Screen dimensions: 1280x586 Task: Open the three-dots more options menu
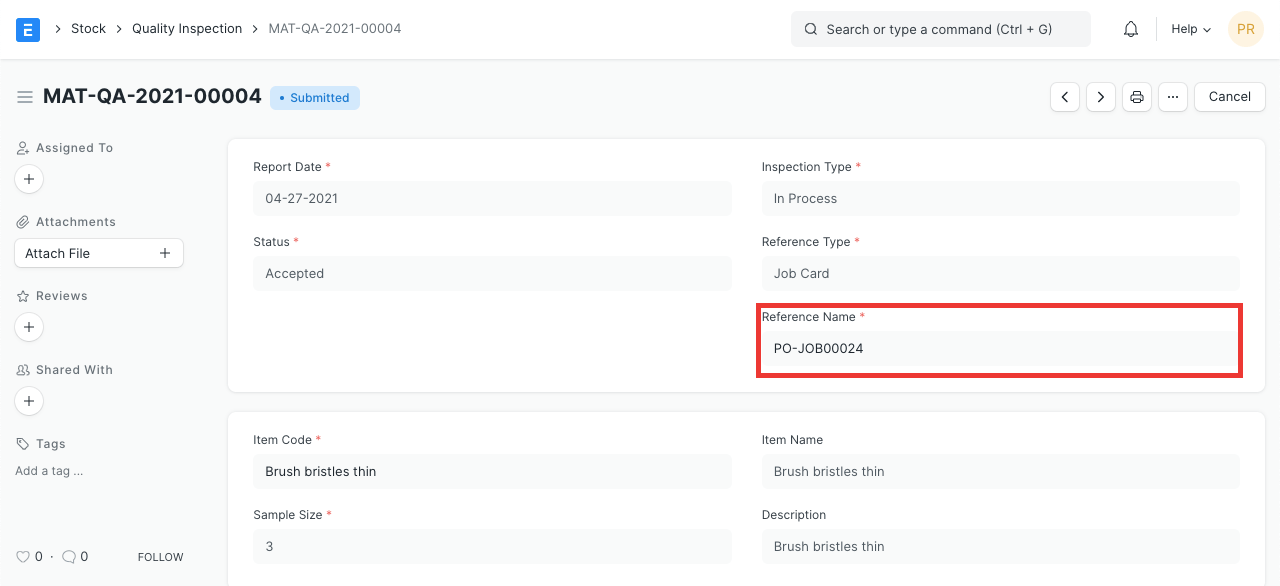pyautogui.click(x=1173, y=97)
